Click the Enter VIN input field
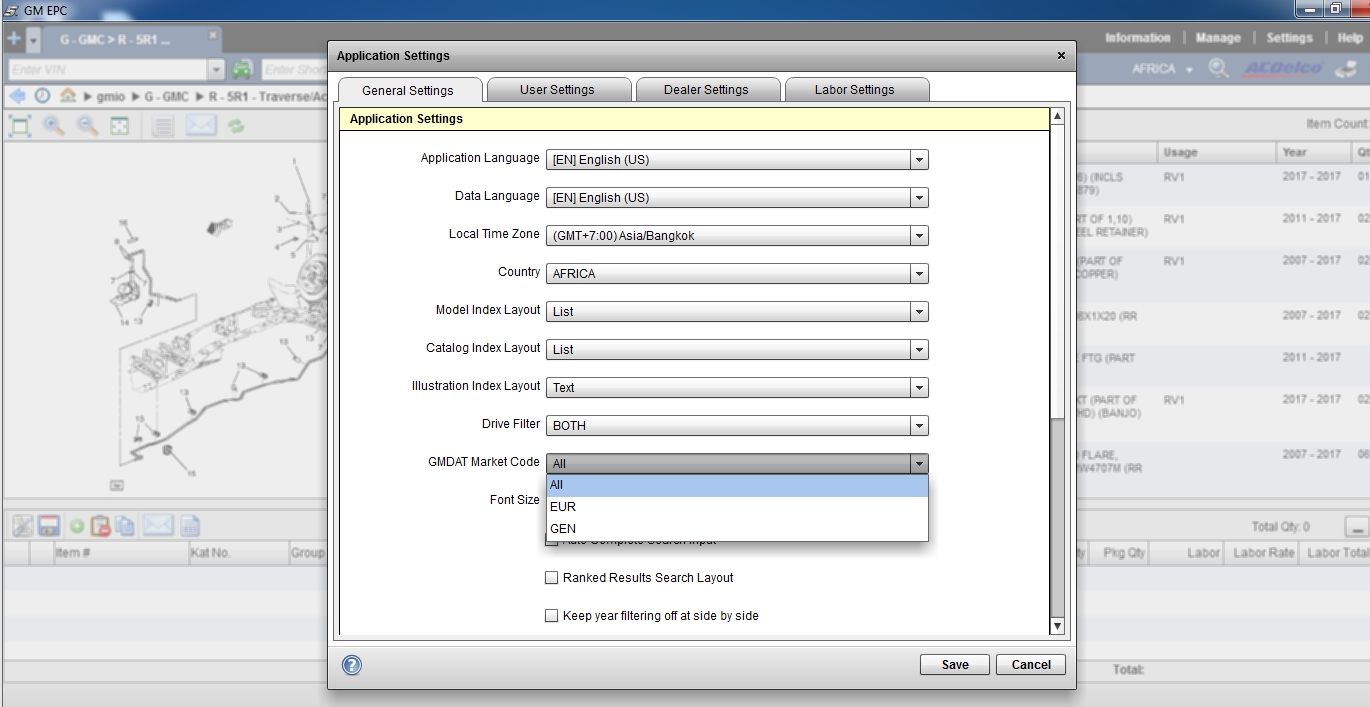Viewport: 1370px width, 707px height. pos(107,70)
